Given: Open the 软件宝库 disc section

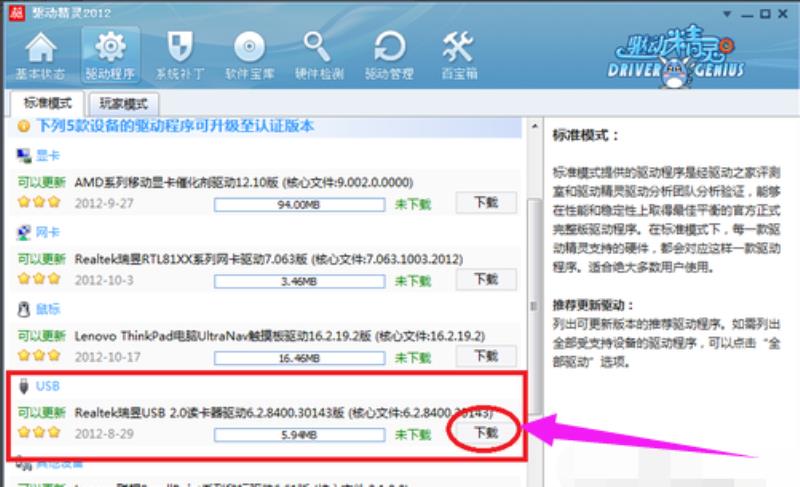Looking at the screenshot, I should (x=249, y=56).
